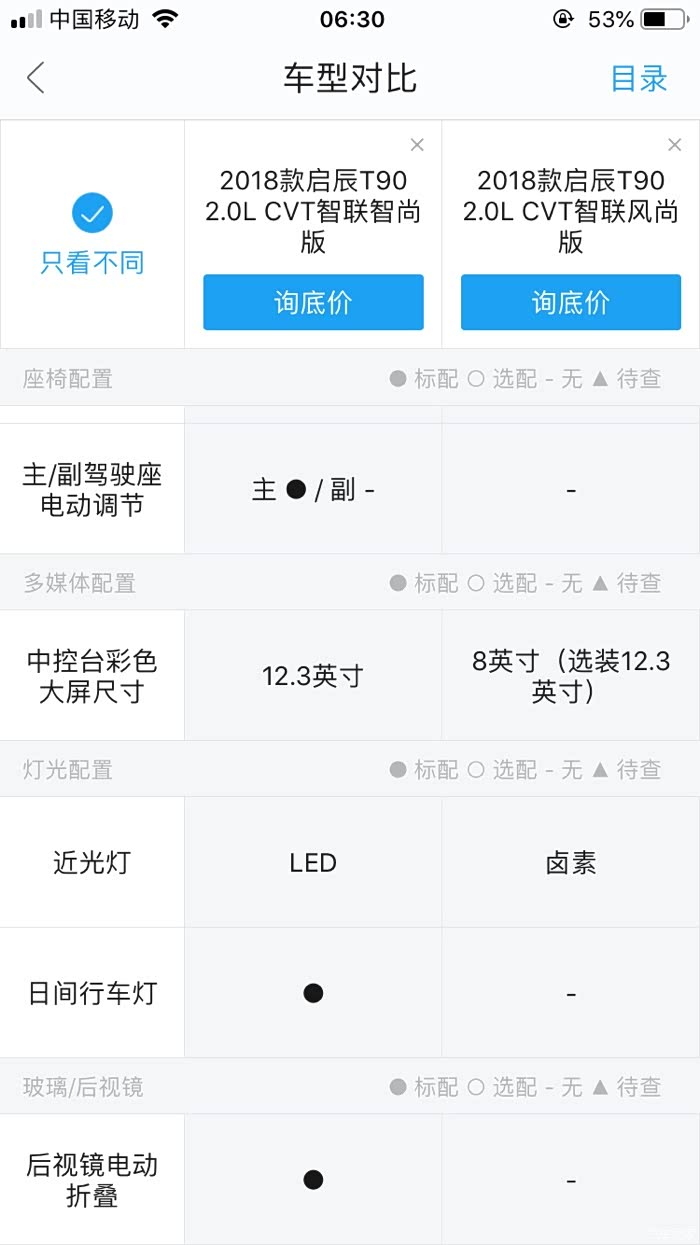This screenshot has height=1245, width=700.
Task: Open the 2018款启辰T90 智联智尚版 title
Action: tap(313, 211)
